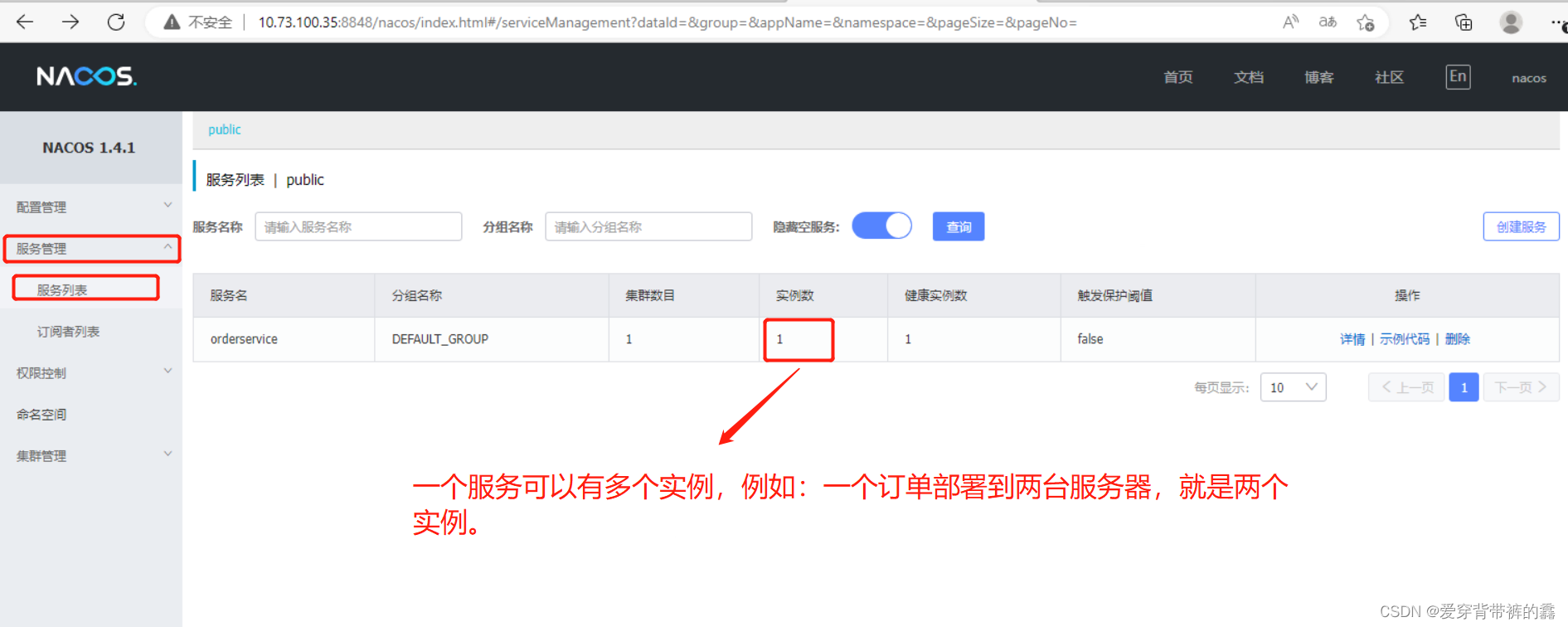Click the 上一页 previous page button
This screenshot has height=627, width=1568.
tap(1406, 387)
